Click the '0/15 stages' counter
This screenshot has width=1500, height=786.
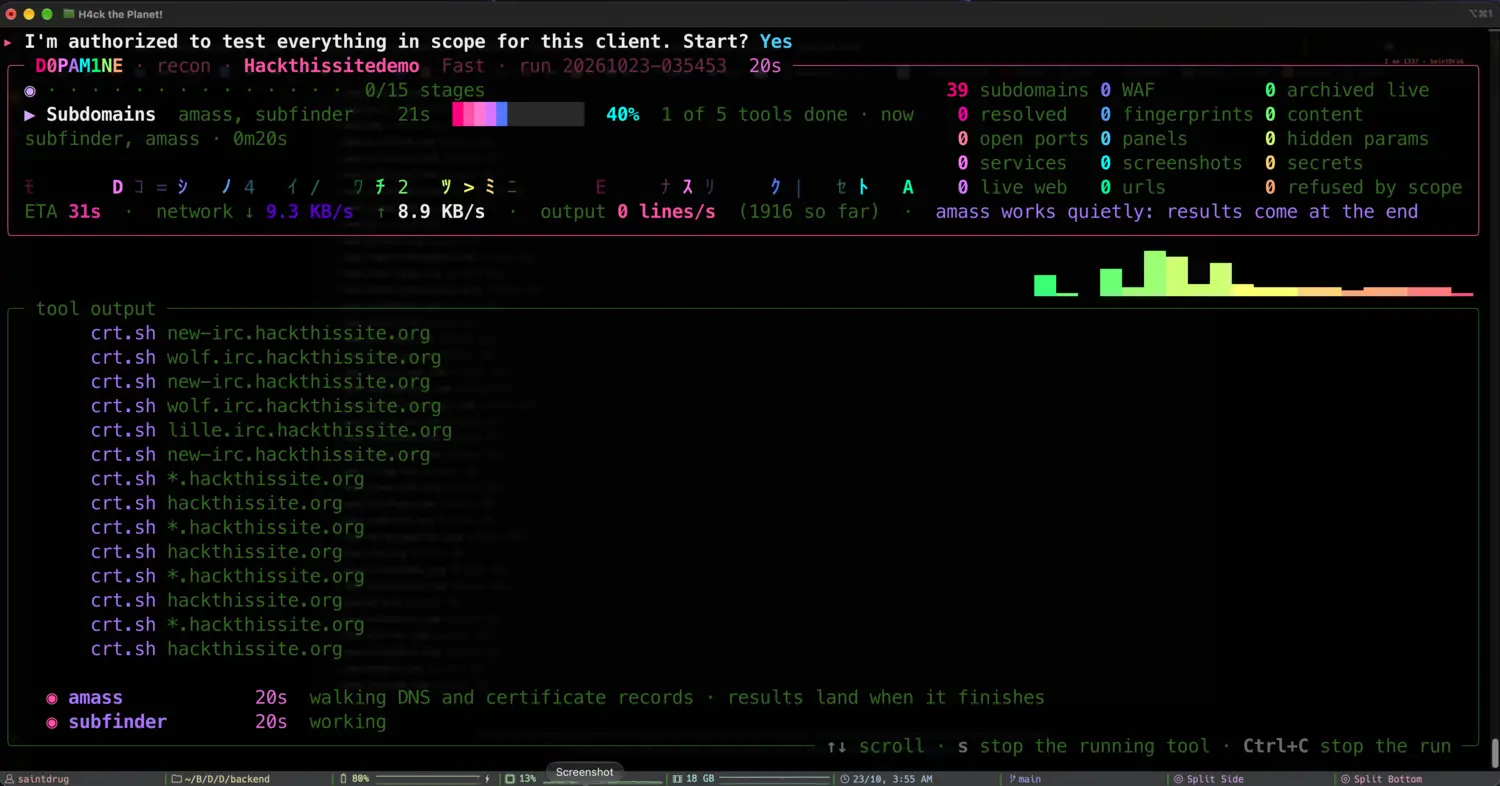(425, 90)
